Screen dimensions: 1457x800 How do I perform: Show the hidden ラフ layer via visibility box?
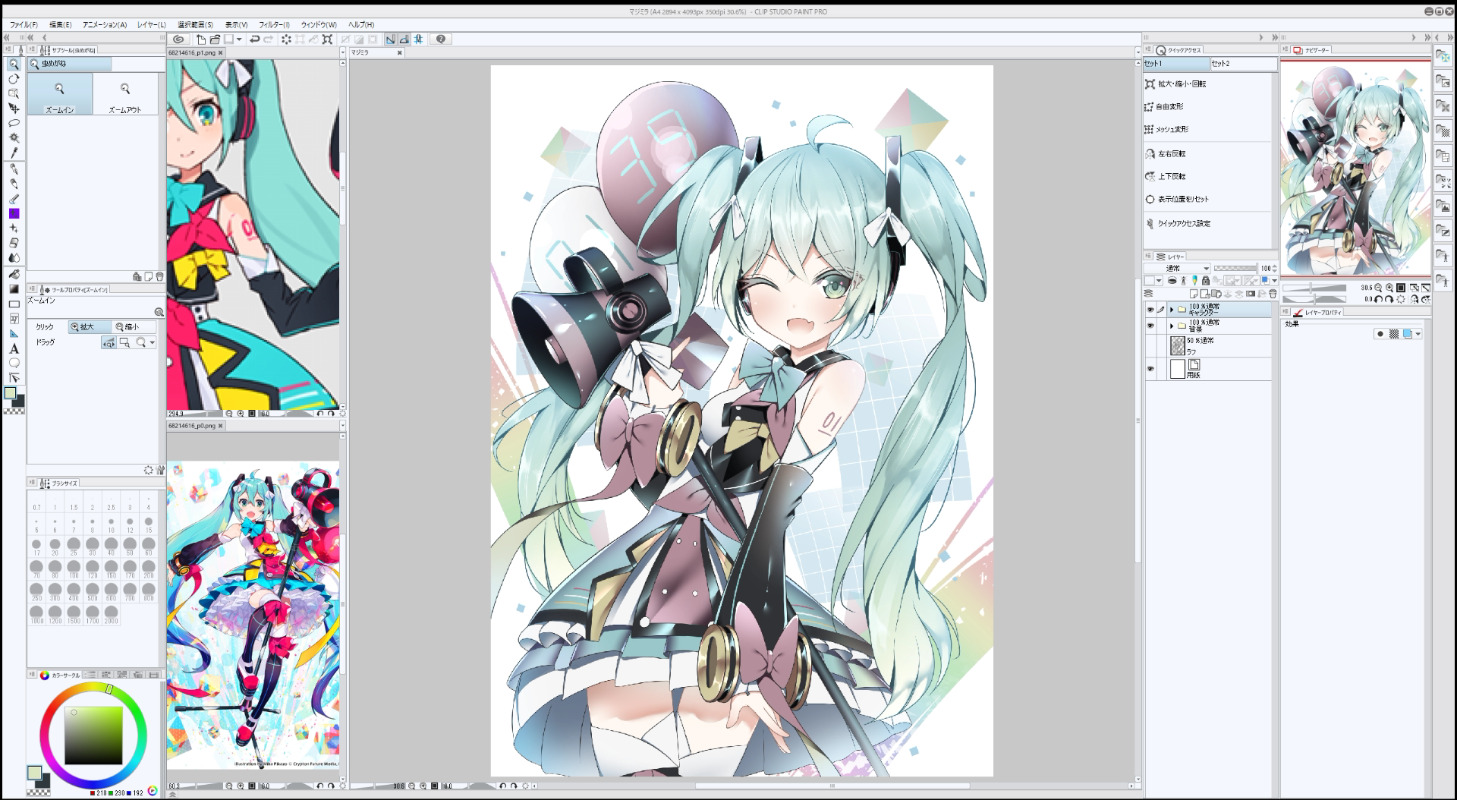click(1150, 346)
